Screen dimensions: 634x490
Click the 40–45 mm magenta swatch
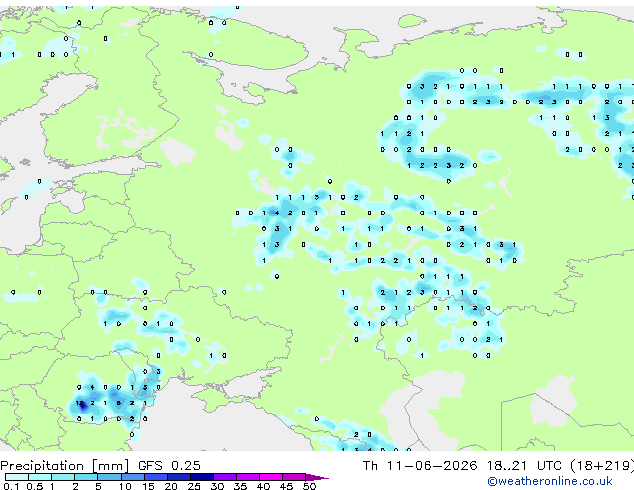(x=271, y=477)
